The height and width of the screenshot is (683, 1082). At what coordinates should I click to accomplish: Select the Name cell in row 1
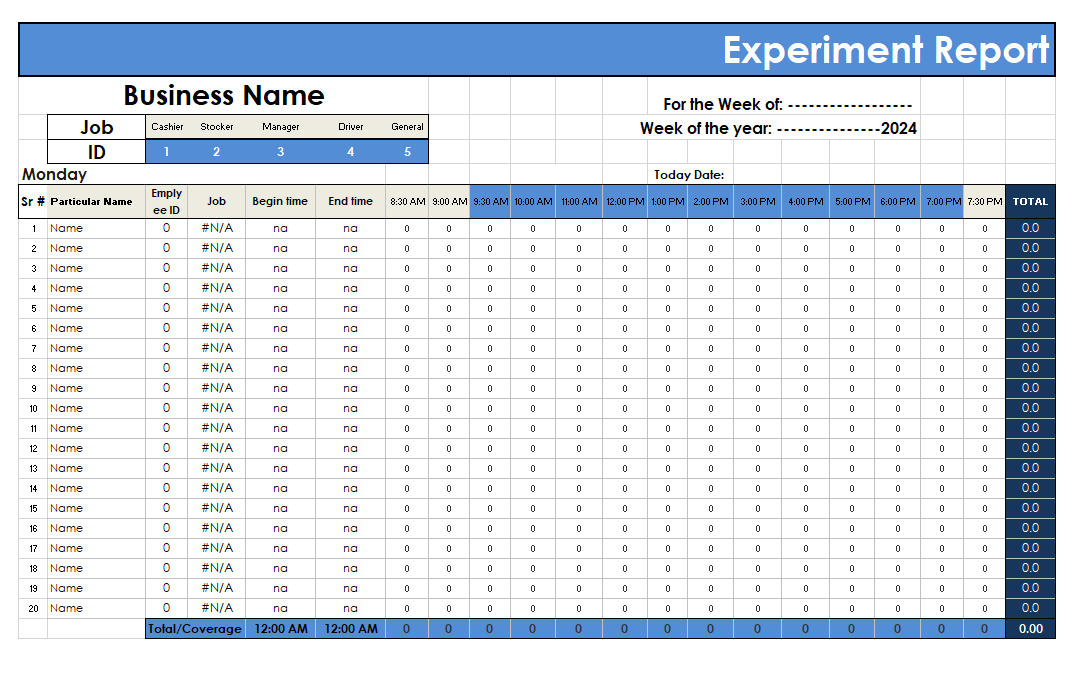click(67, 228)
